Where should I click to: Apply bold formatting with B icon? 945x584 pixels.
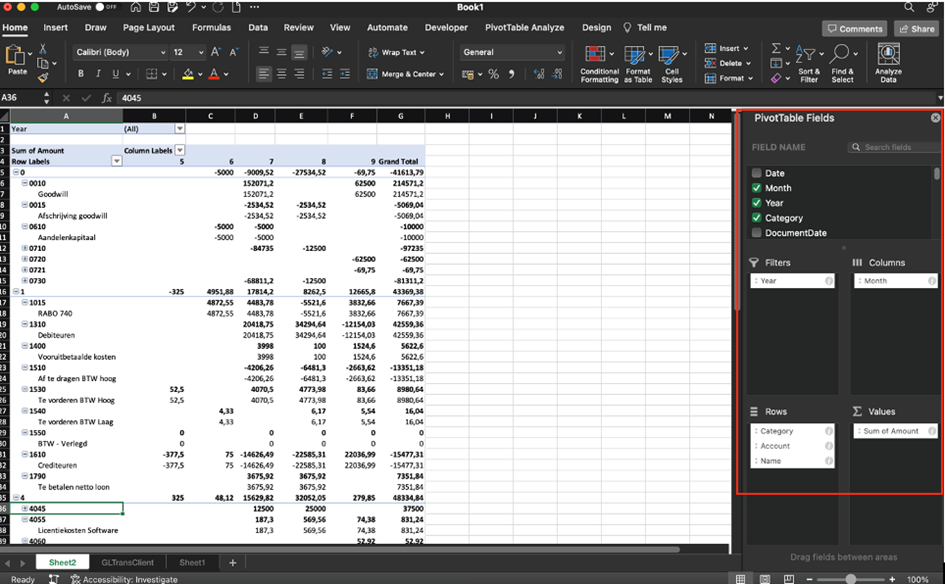(80, 74)
